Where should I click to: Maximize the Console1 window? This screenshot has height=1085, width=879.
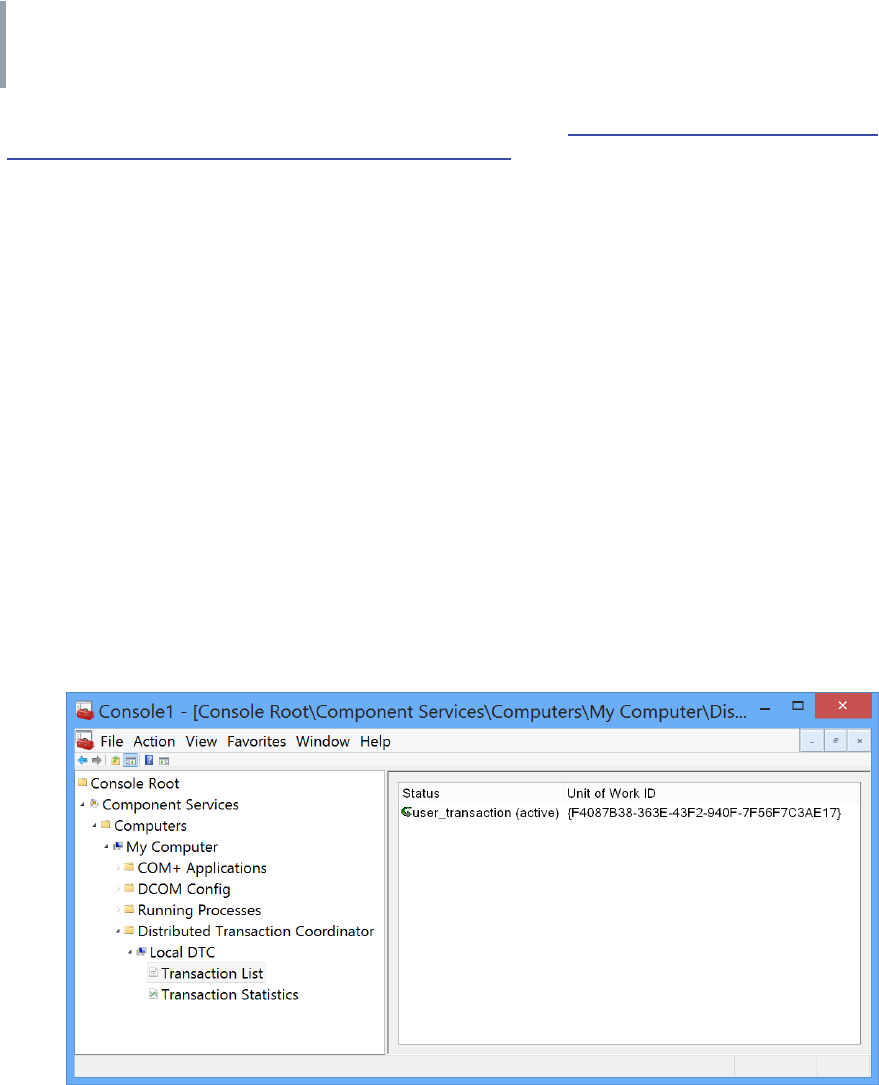click(798, 706)
